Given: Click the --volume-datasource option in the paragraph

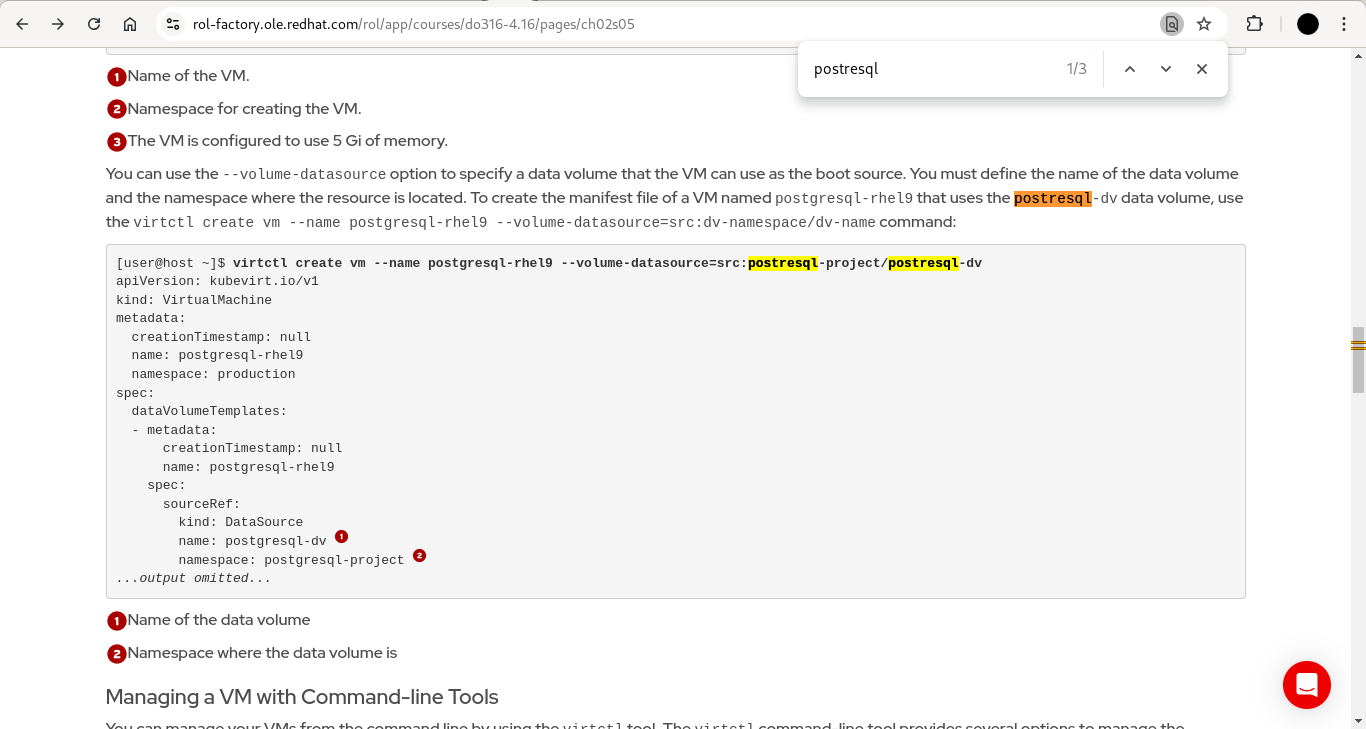Looking at the screenshot, I should coord(304,174).
